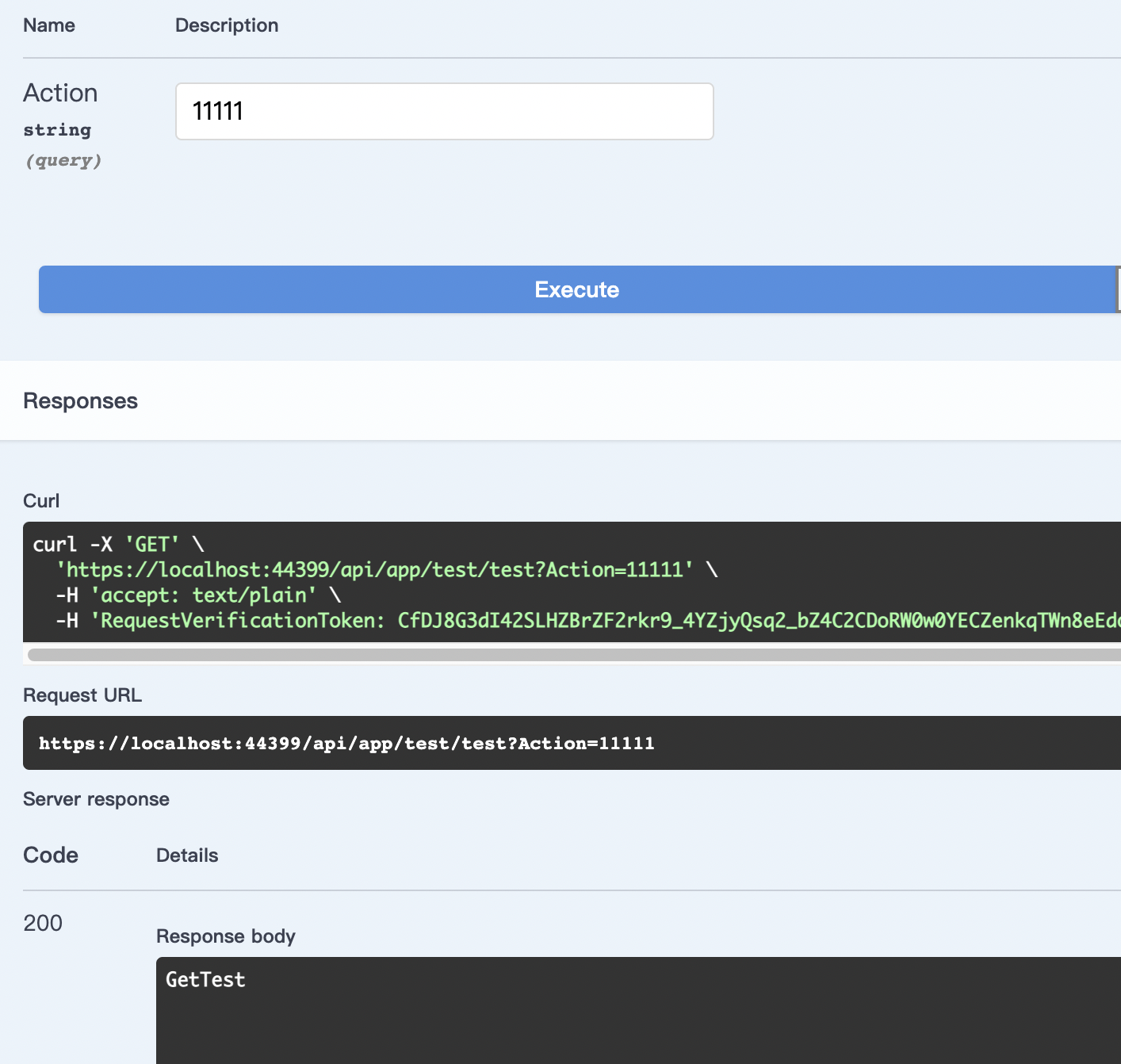Click the Responses section heading
This screenshot has width=1121, height=1064.
(x=80, y=401)
